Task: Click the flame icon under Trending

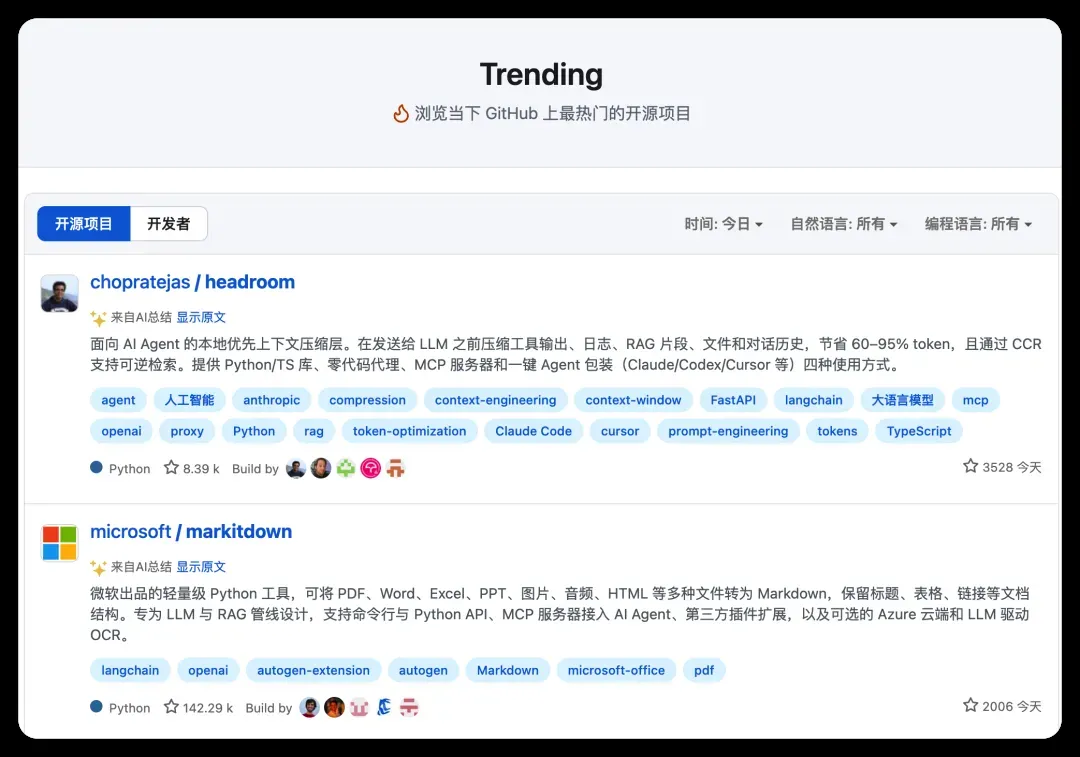Action: [x=401, y=113]
